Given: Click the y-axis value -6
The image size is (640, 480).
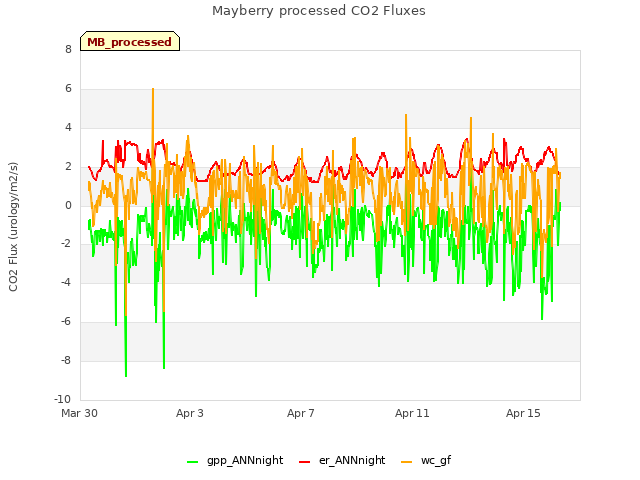Looking at the screenshot, I should pos(66,322).
